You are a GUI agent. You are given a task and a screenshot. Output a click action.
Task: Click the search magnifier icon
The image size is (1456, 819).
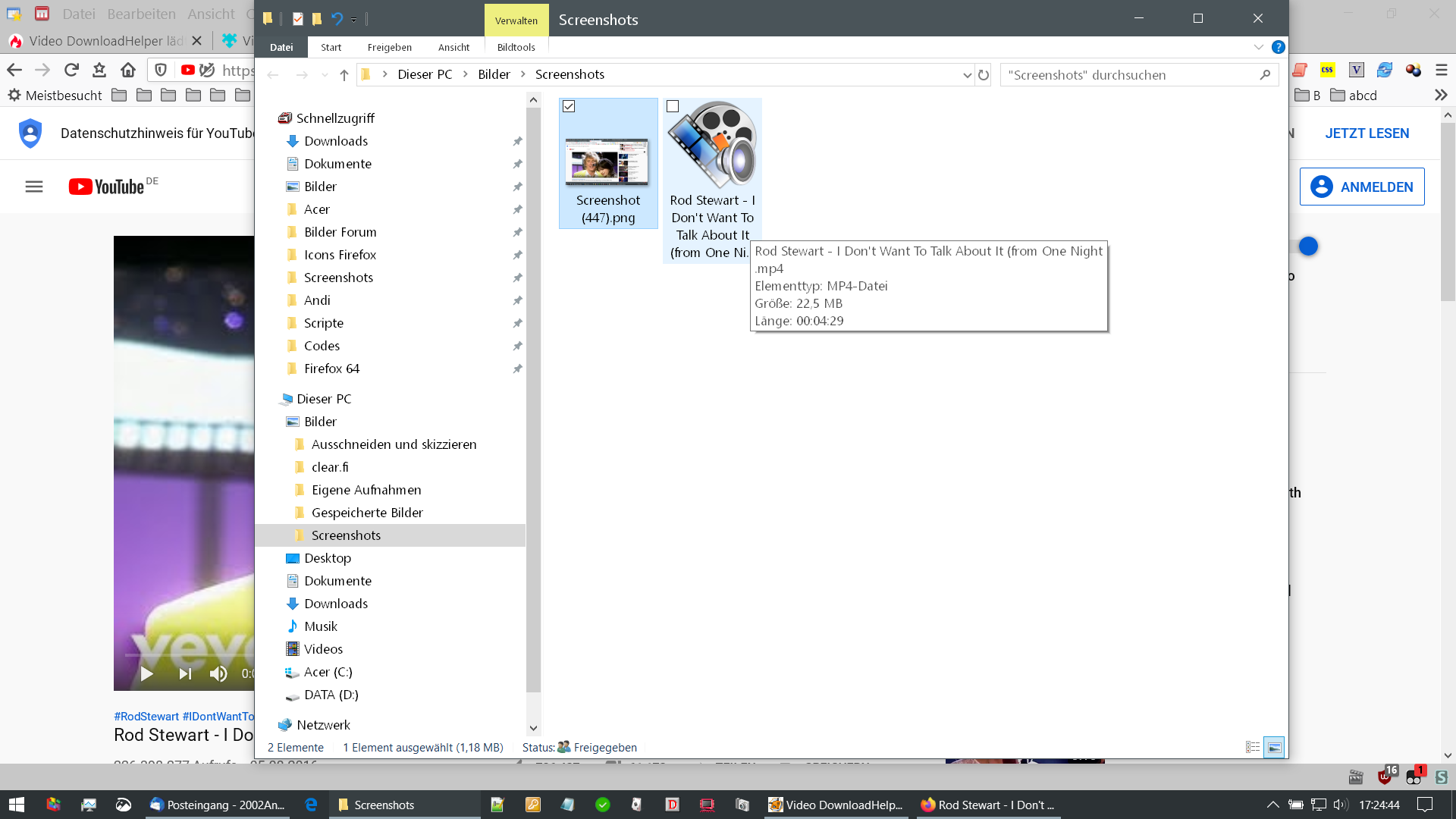1265,75
